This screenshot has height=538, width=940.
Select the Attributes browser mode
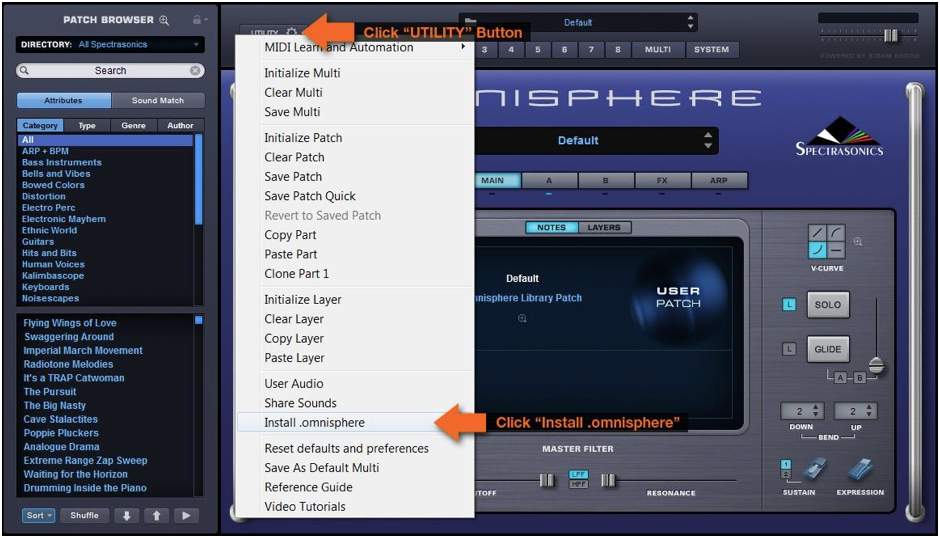(63, 100)
